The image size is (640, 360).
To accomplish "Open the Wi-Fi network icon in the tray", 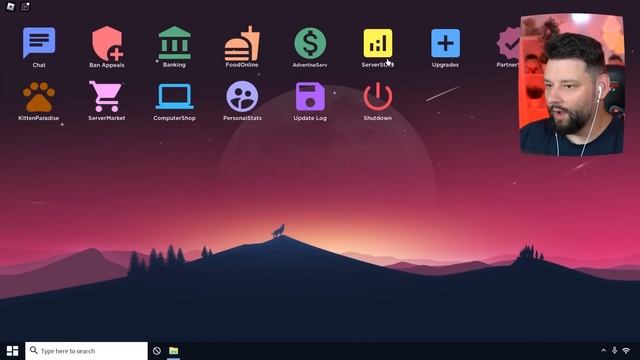I will coord(626,351).
